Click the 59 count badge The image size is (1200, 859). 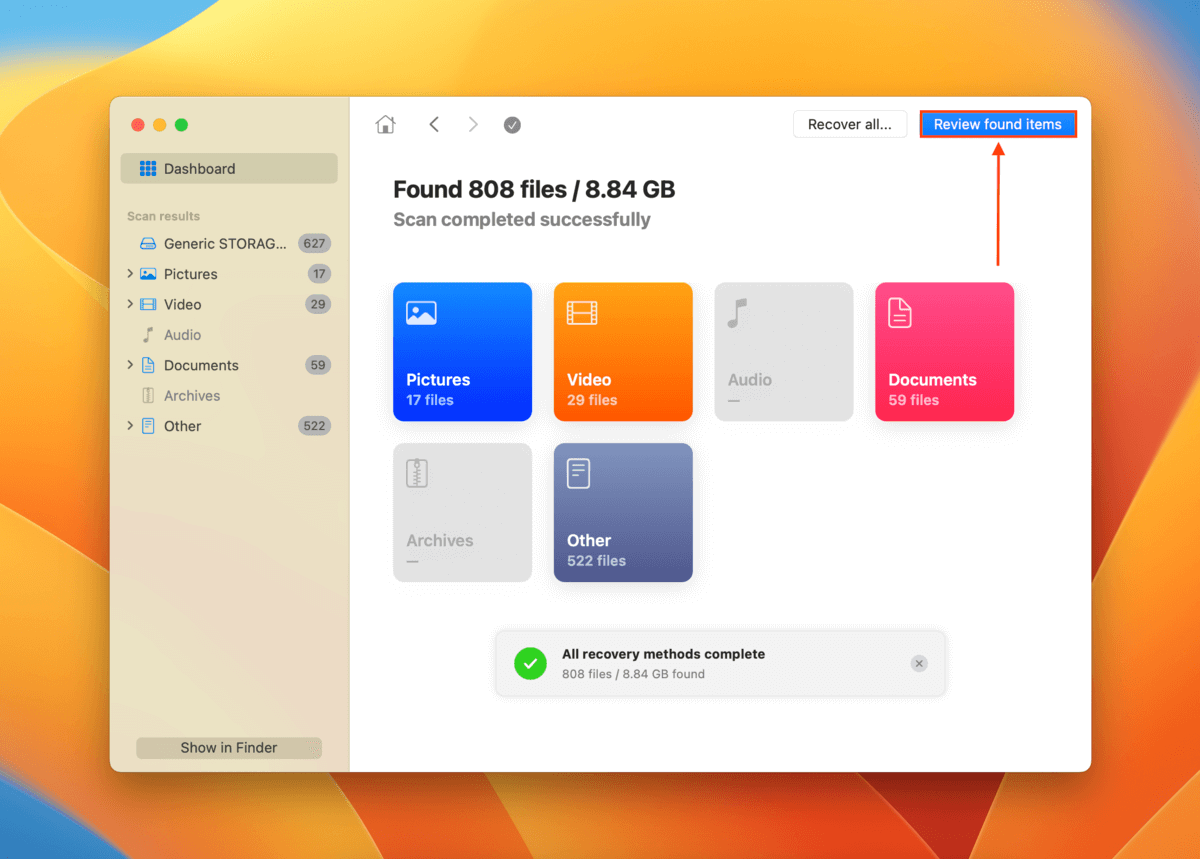(318, 365)
